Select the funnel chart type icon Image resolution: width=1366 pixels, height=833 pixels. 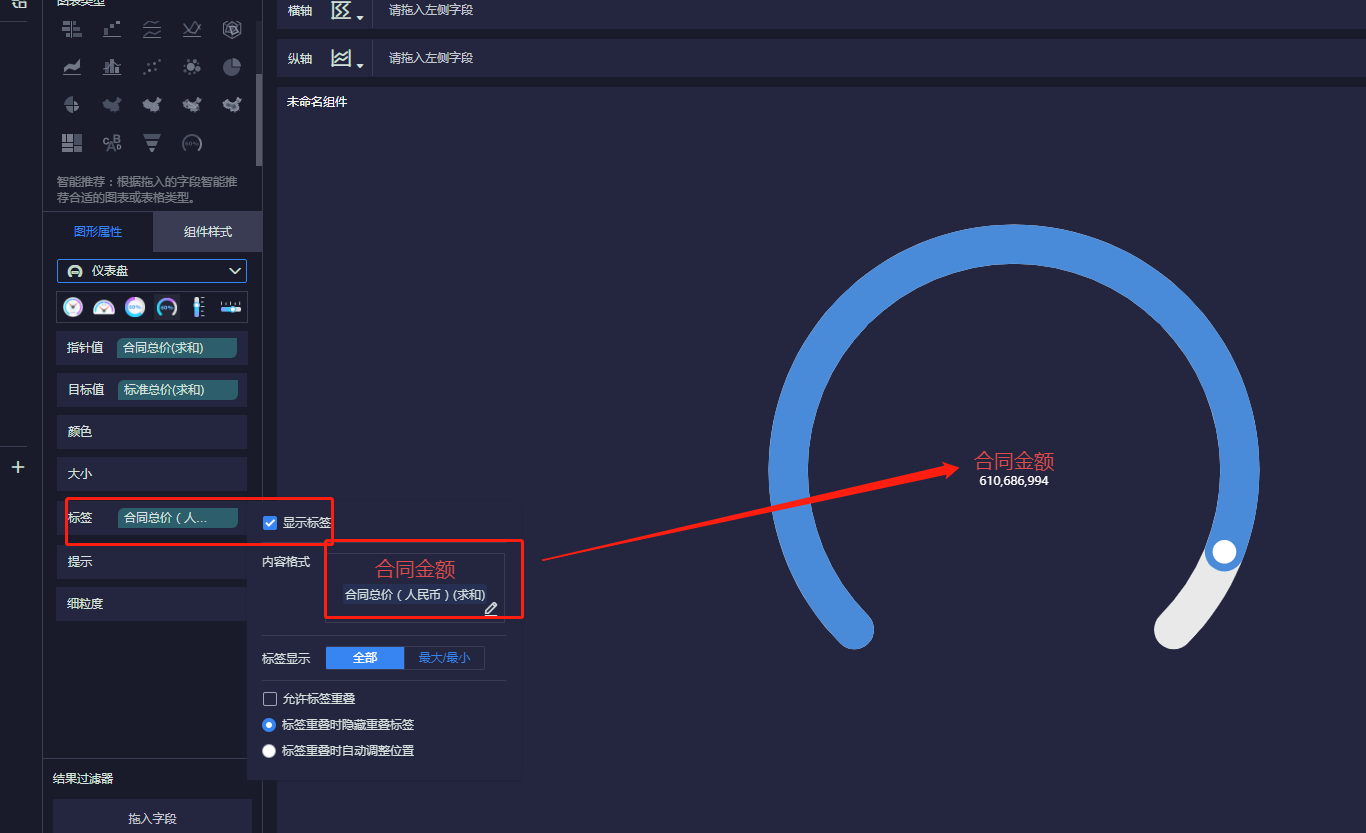[152, 143]
